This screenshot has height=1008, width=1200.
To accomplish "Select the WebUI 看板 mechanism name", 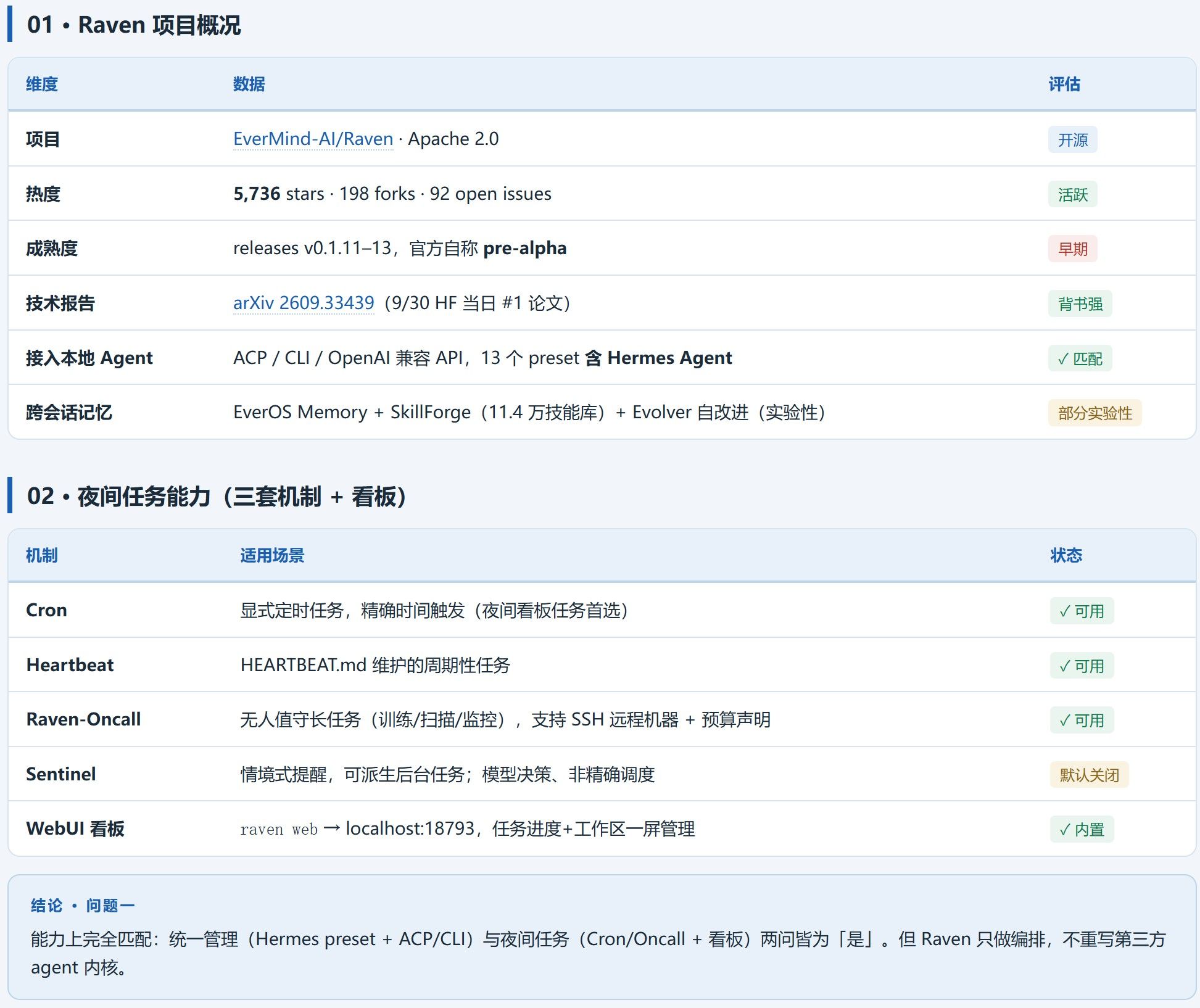I will tap(75, 828).
